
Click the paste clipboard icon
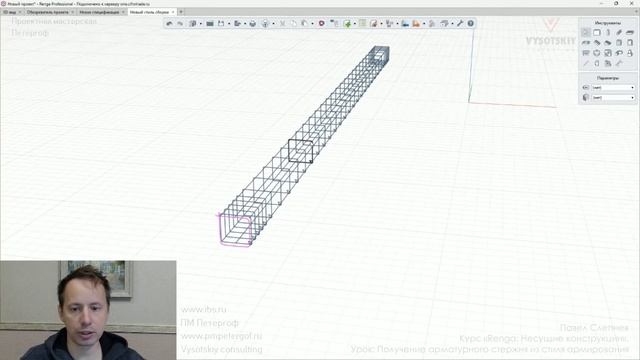tap(304, 24)
